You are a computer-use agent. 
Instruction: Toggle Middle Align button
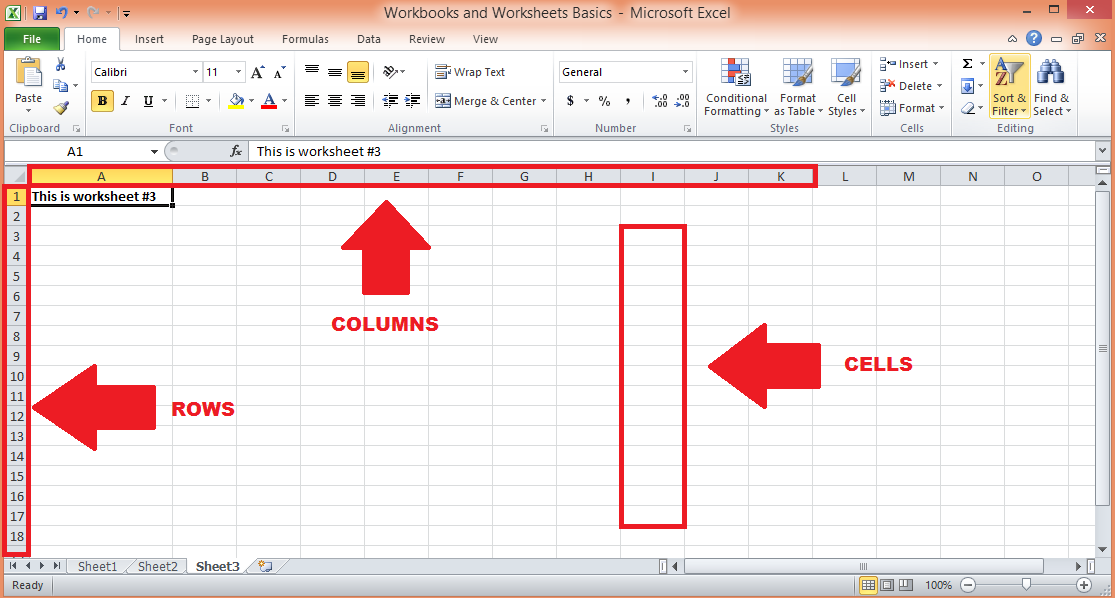[335, 72]
